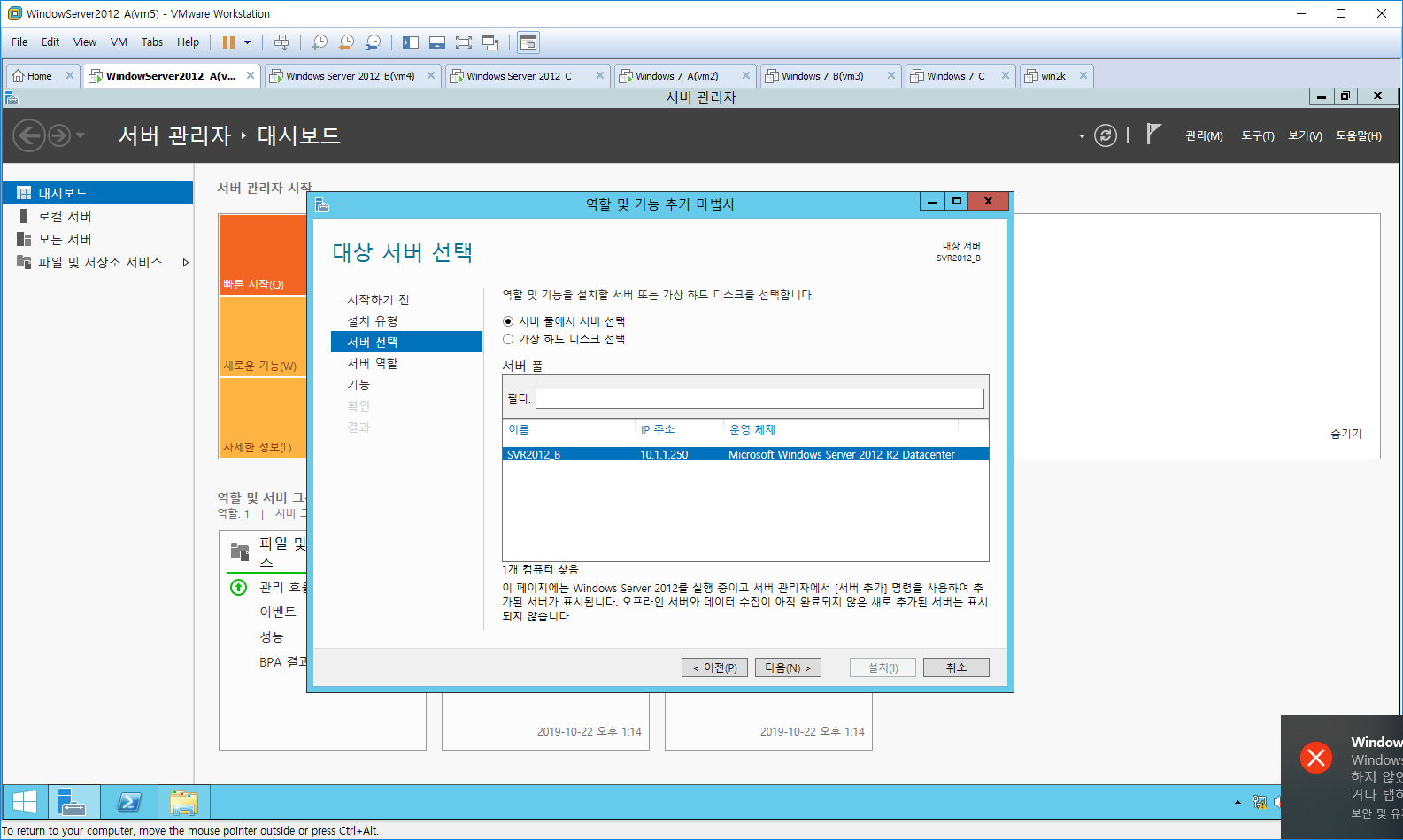Open Server Manager navigation history dropdown
Image resolution: width=1403 pixels, height=840 pixels.
pos(81,135)
